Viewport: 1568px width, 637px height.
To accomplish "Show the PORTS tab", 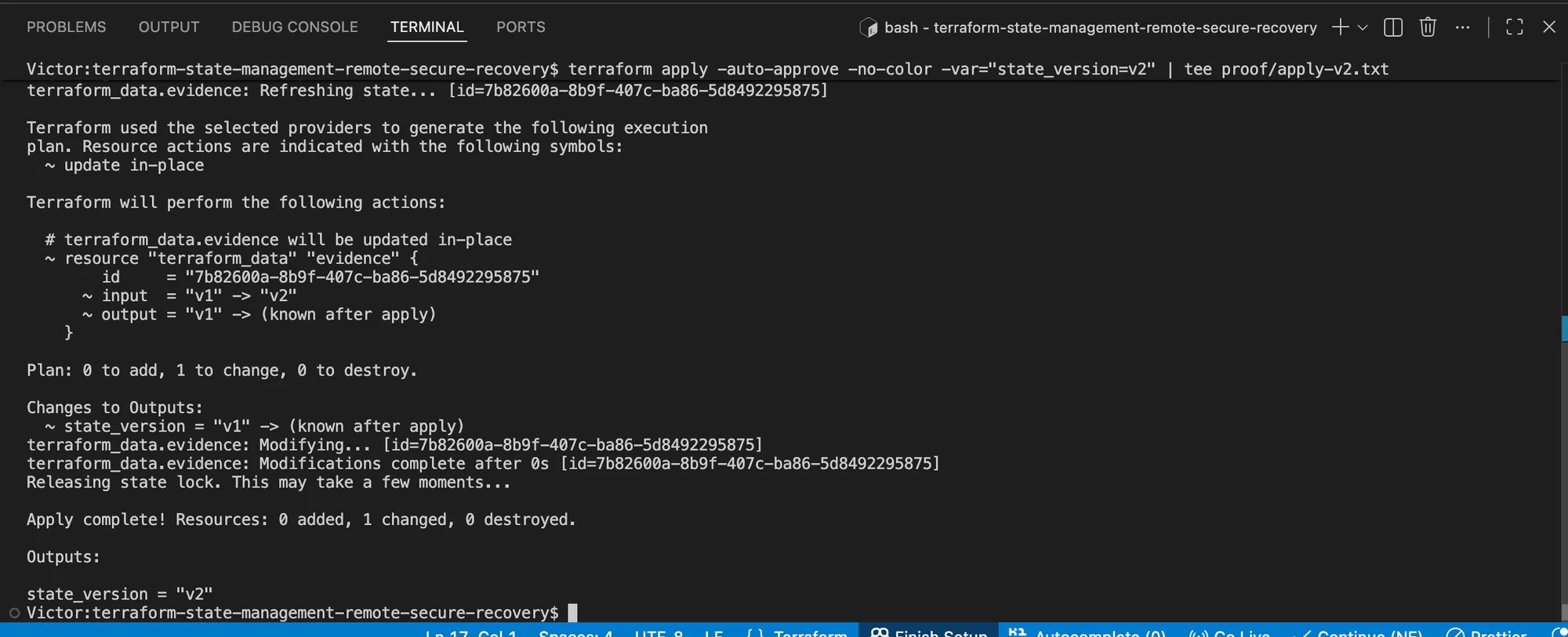I will point(521,27).
